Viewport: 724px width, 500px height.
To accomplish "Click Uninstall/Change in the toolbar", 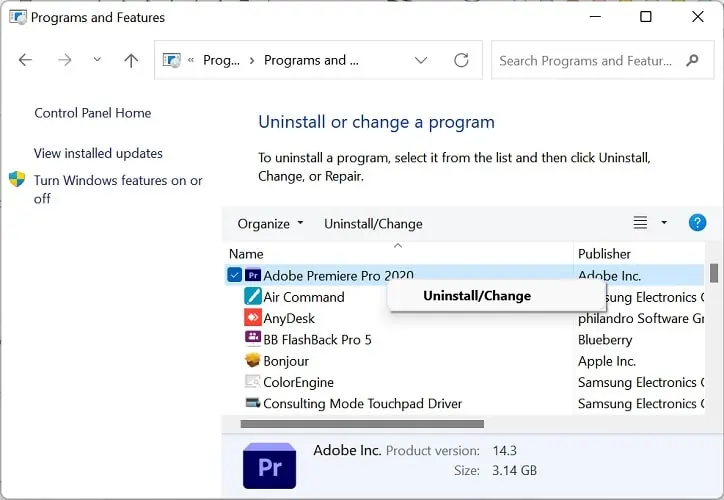I will [373, 224].
